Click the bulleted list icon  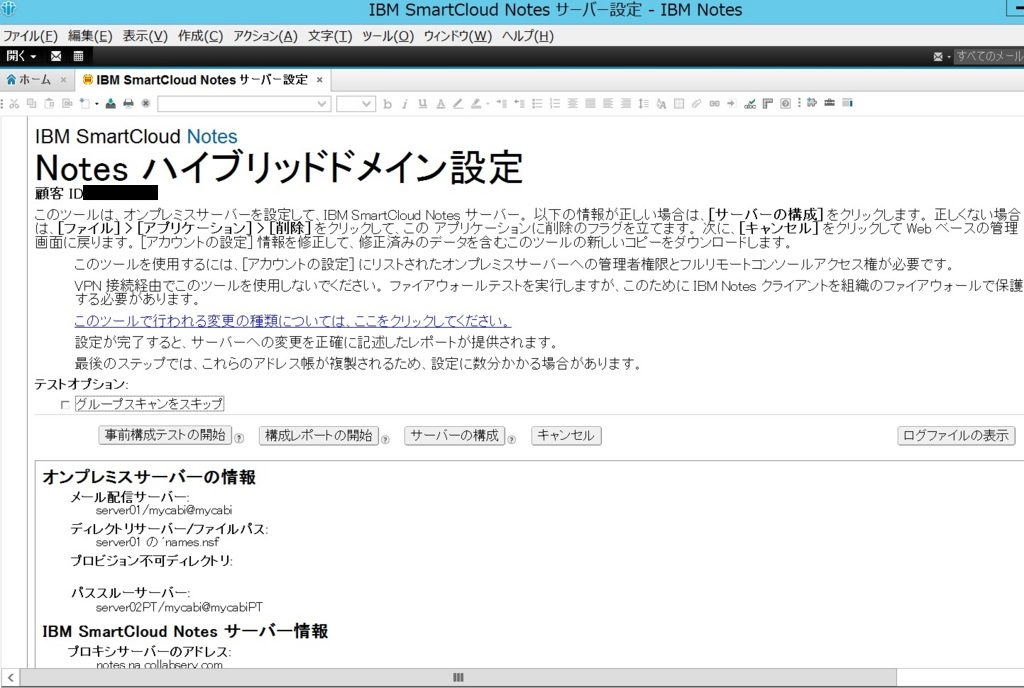coord(537,103)
